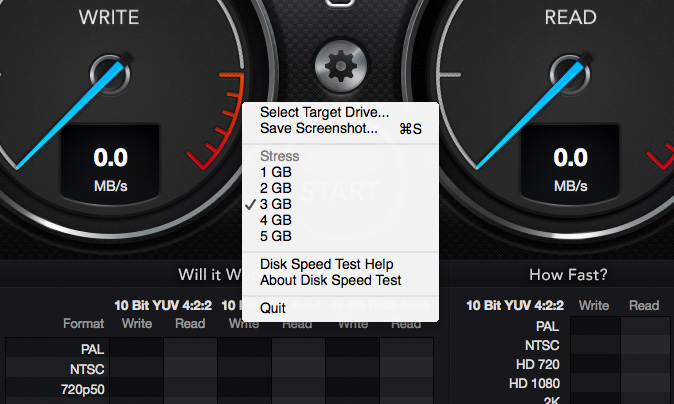The image size is (674, 404).
Task: Set stress size to 1 GB
Action: click(275, 172)
